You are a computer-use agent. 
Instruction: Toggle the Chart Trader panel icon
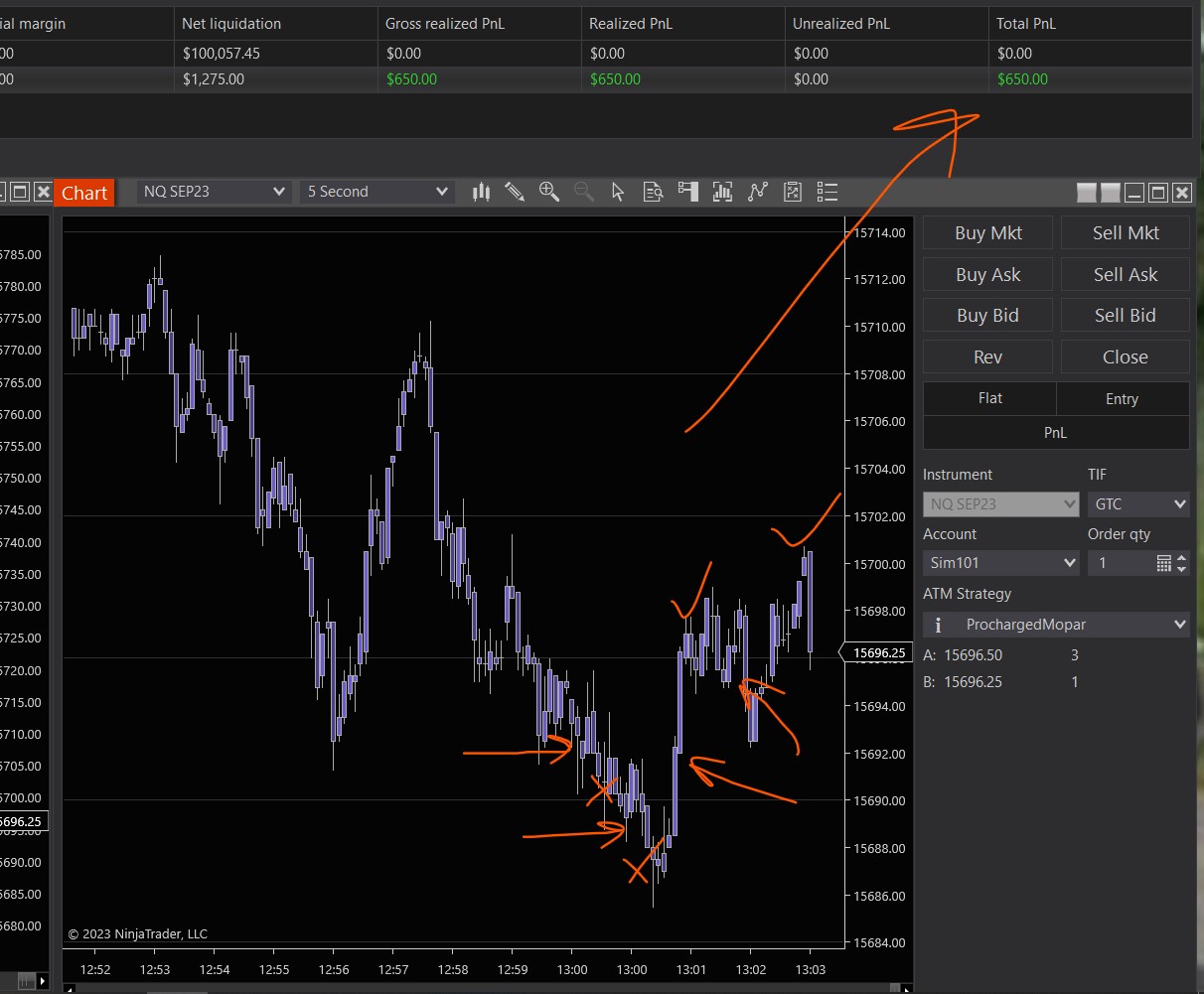[x=687, y=192]
